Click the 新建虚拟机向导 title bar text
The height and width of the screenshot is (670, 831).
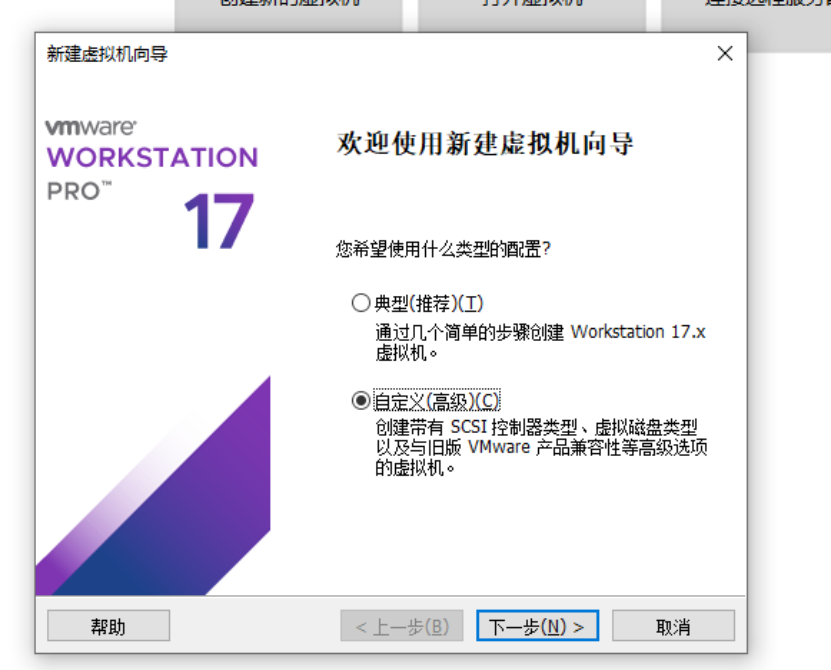[x=107, y=54]
